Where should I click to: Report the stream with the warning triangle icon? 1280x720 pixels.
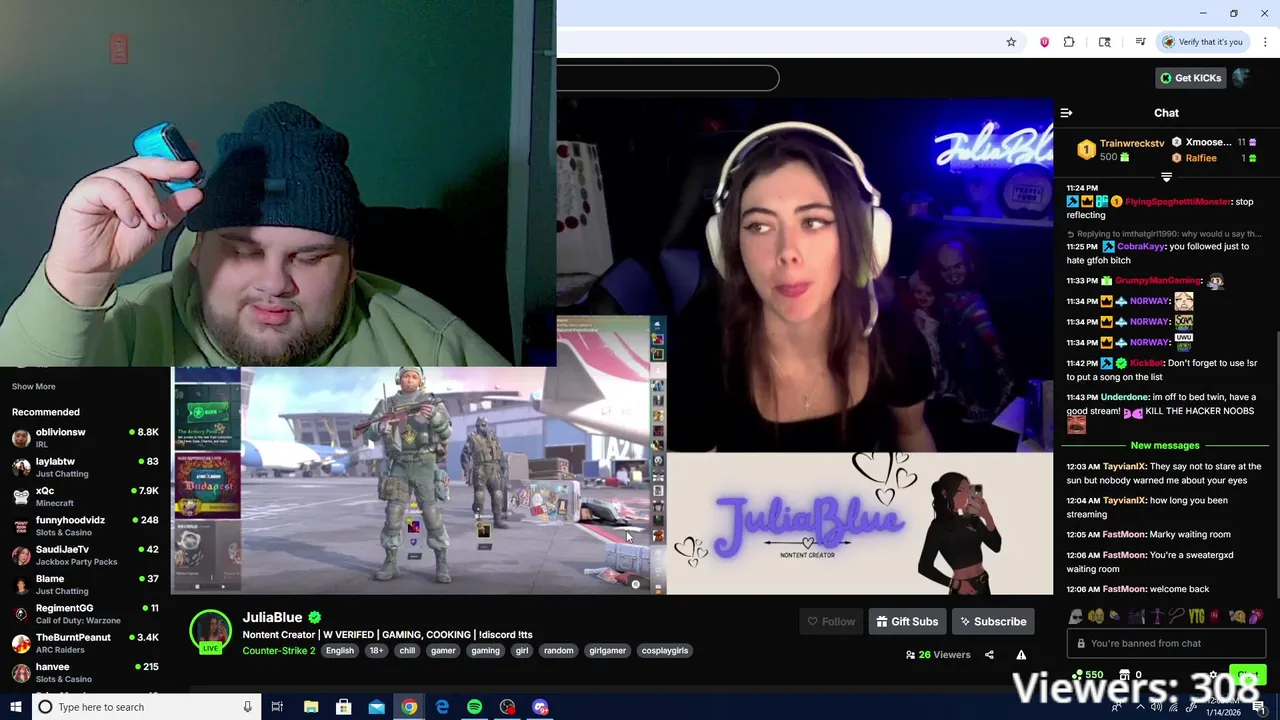(x=1021, y=655)
